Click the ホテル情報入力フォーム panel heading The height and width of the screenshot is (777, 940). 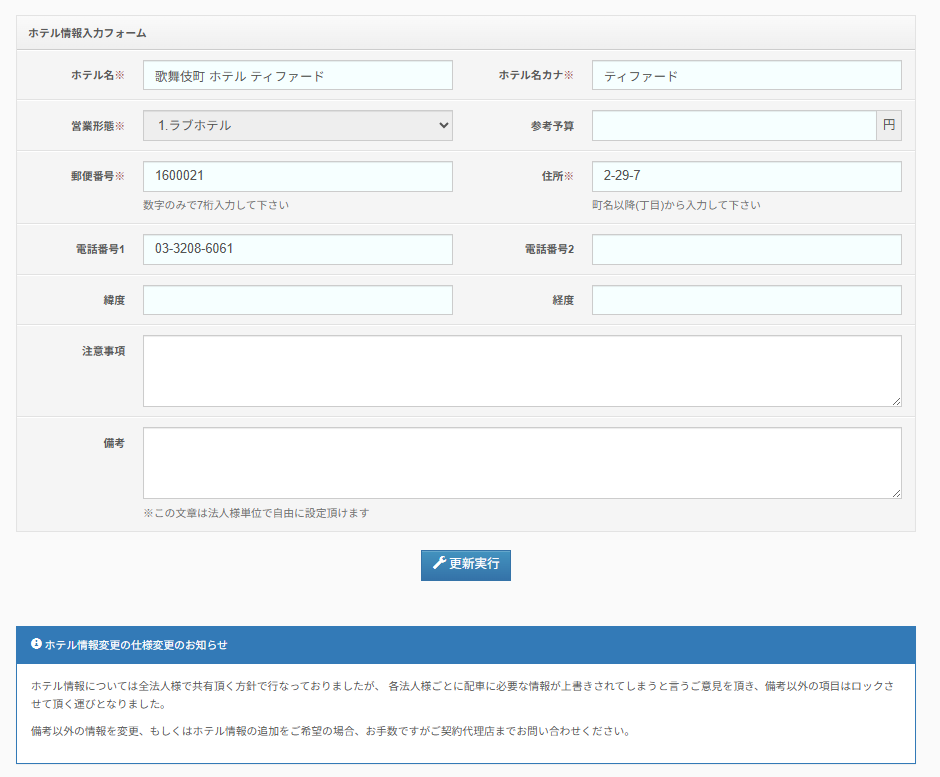pos(87,33)
